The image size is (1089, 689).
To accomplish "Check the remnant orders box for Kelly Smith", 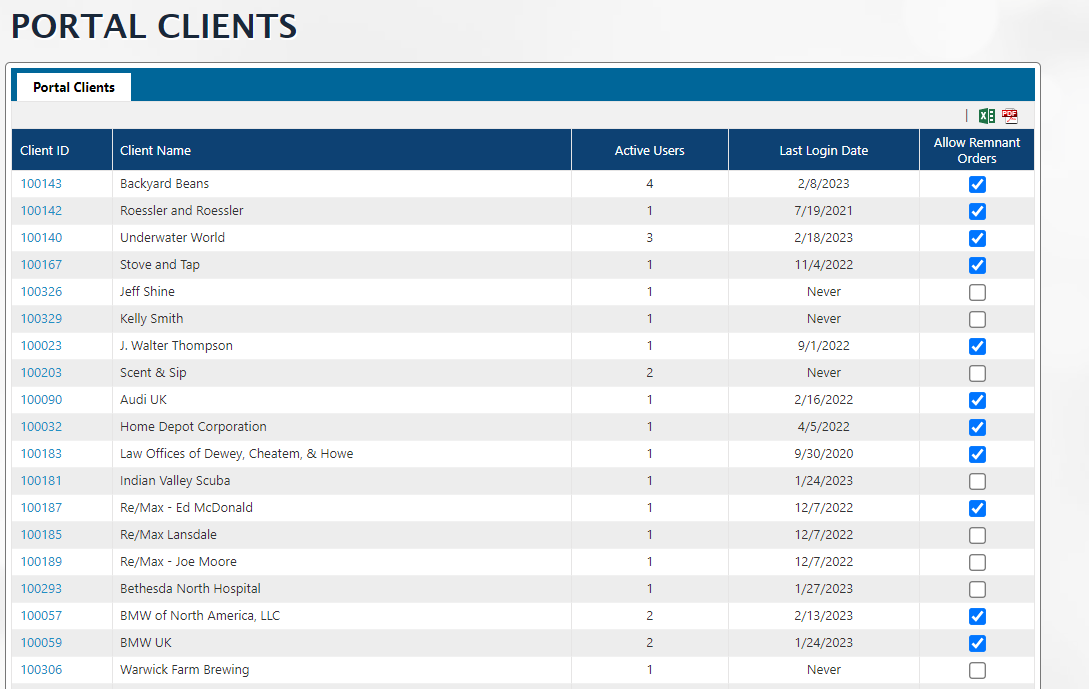I will coord(977,319).
